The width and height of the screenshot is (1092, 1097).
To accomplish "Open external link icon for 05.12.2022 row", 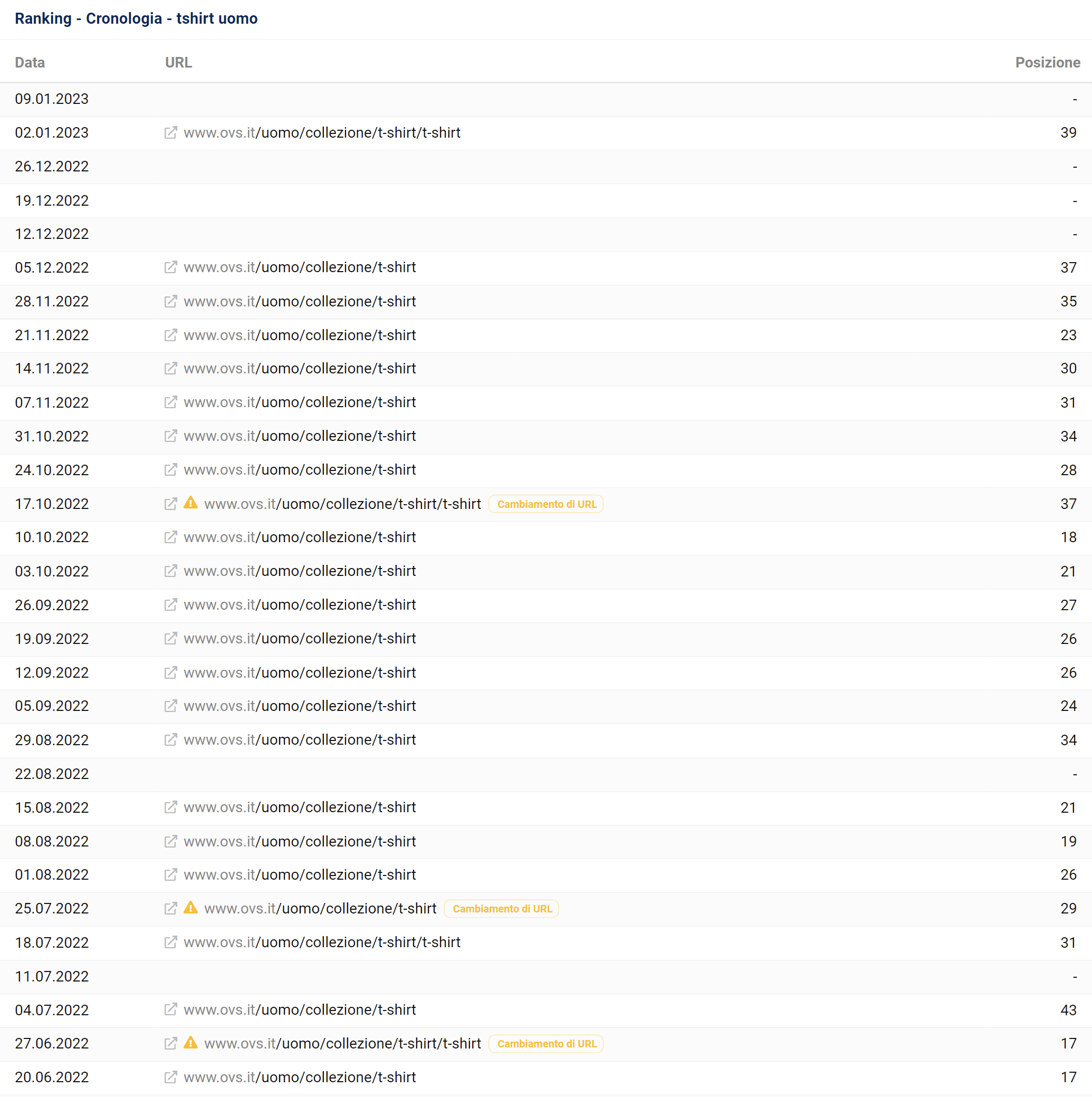I will pos(170,267).
